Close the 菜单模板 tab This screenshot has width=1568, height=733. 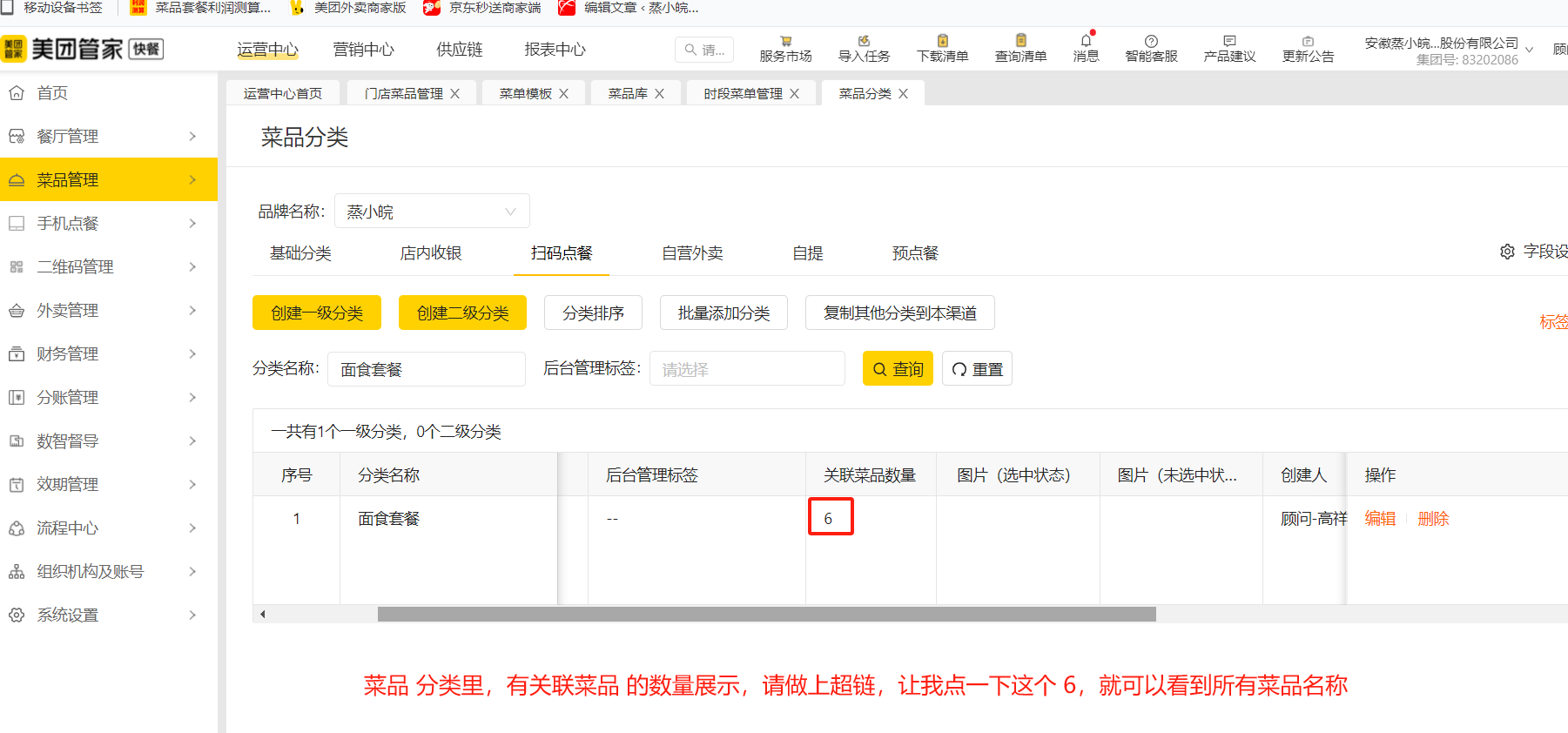click(x=564, y=94)
